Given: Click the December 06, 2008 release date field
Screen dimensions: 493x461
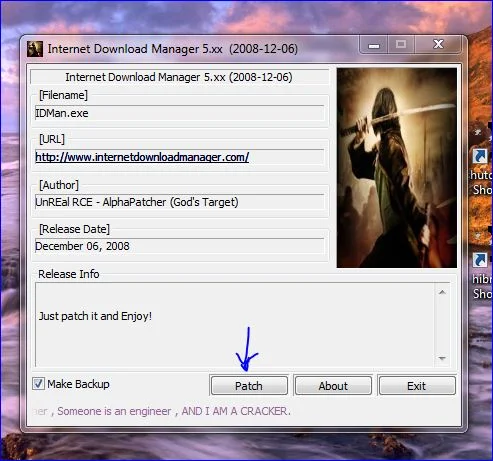Looking at the screenshot, I should (180, 246).
